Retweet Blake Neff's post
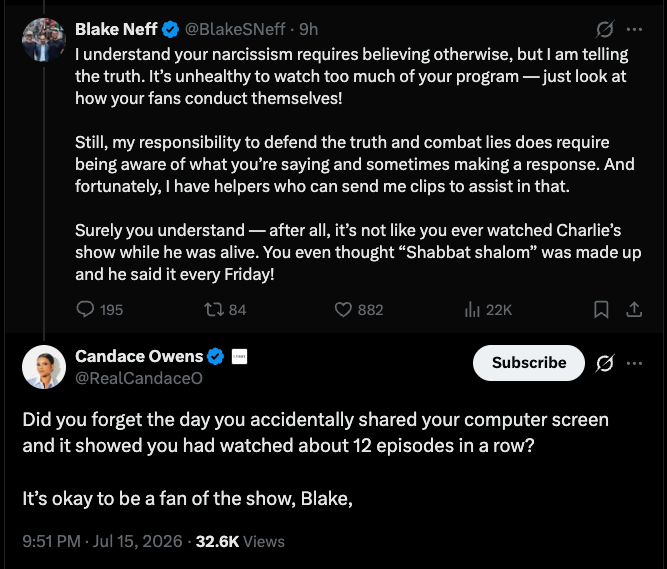This screenshot has width=667, height=569. [x=225, y=310]
